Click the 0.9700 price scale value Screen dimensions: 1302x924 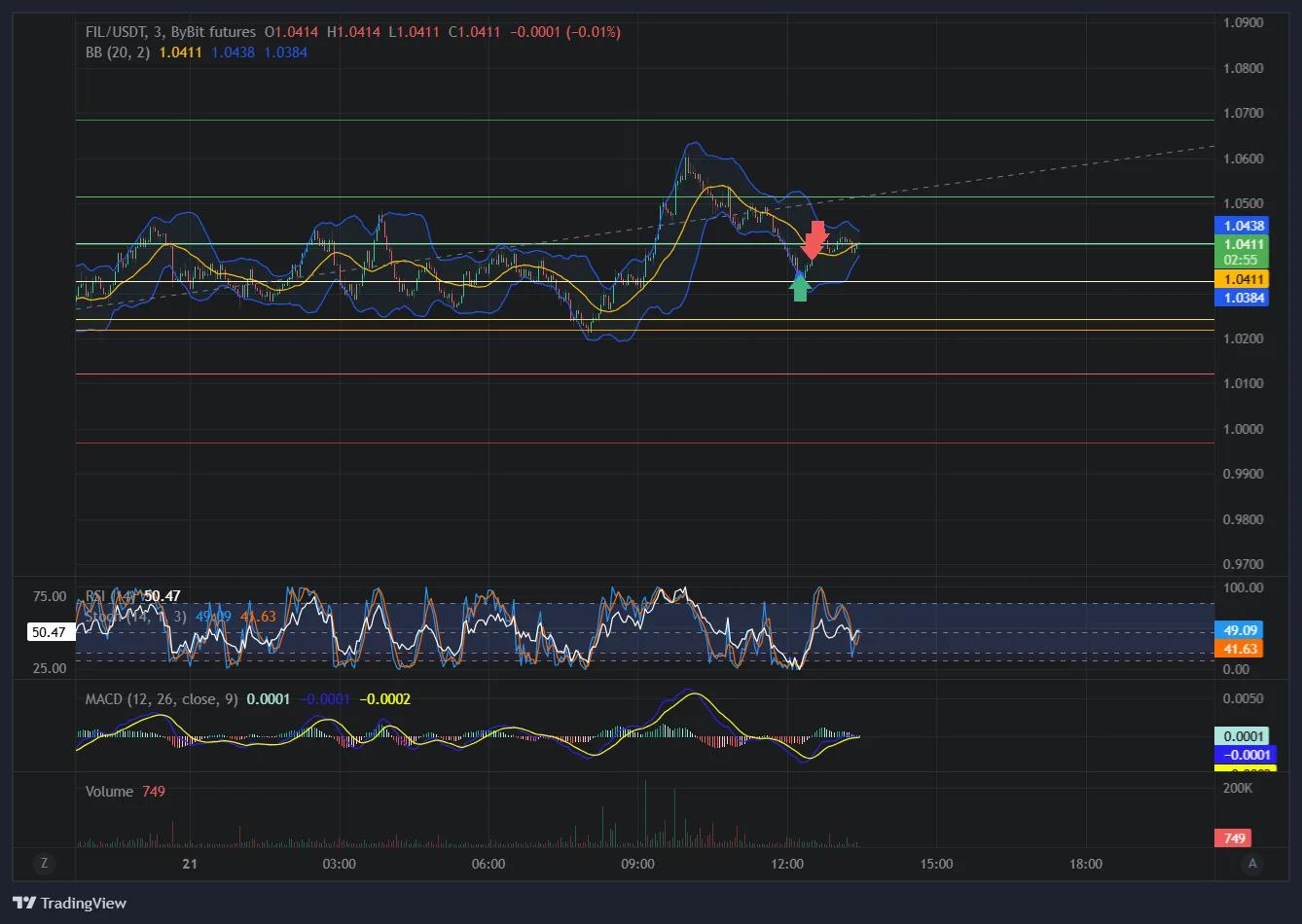click(1243, 564)
